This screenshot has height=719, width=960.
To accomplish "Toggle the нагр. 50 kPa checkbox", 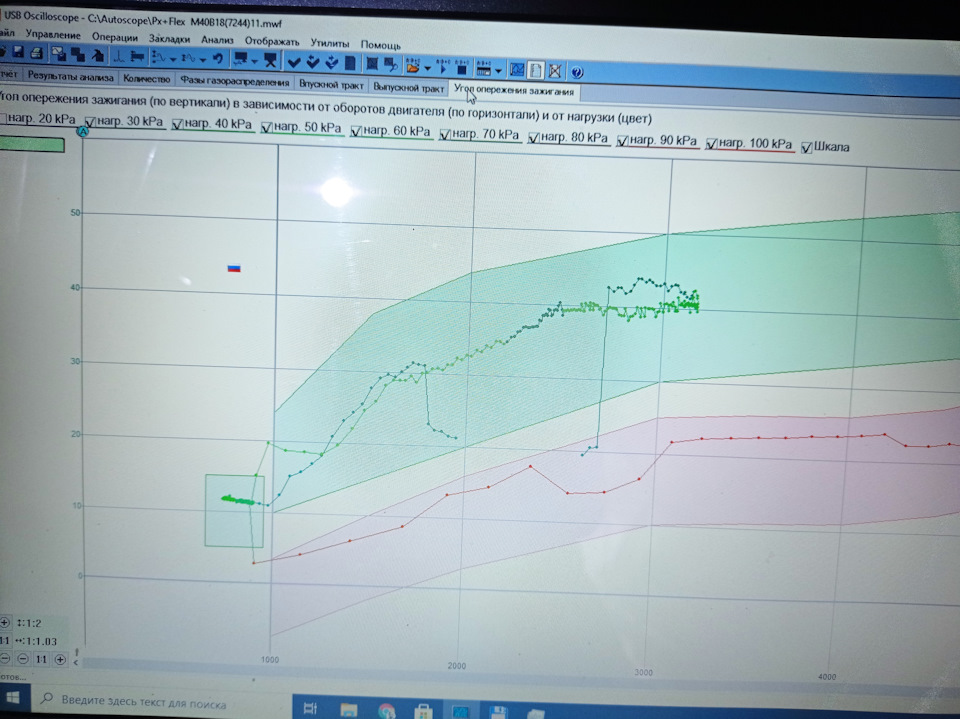I will click(266, 127).
